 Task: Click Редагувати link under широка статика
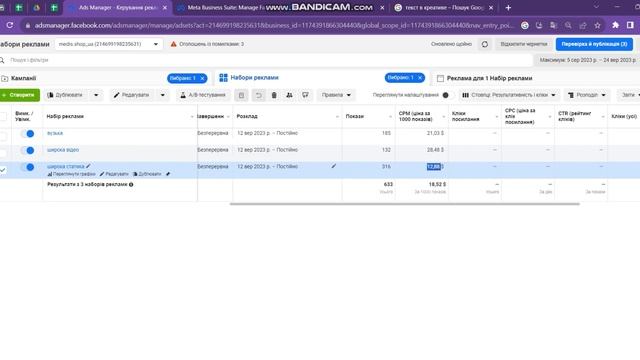point(114,174)
